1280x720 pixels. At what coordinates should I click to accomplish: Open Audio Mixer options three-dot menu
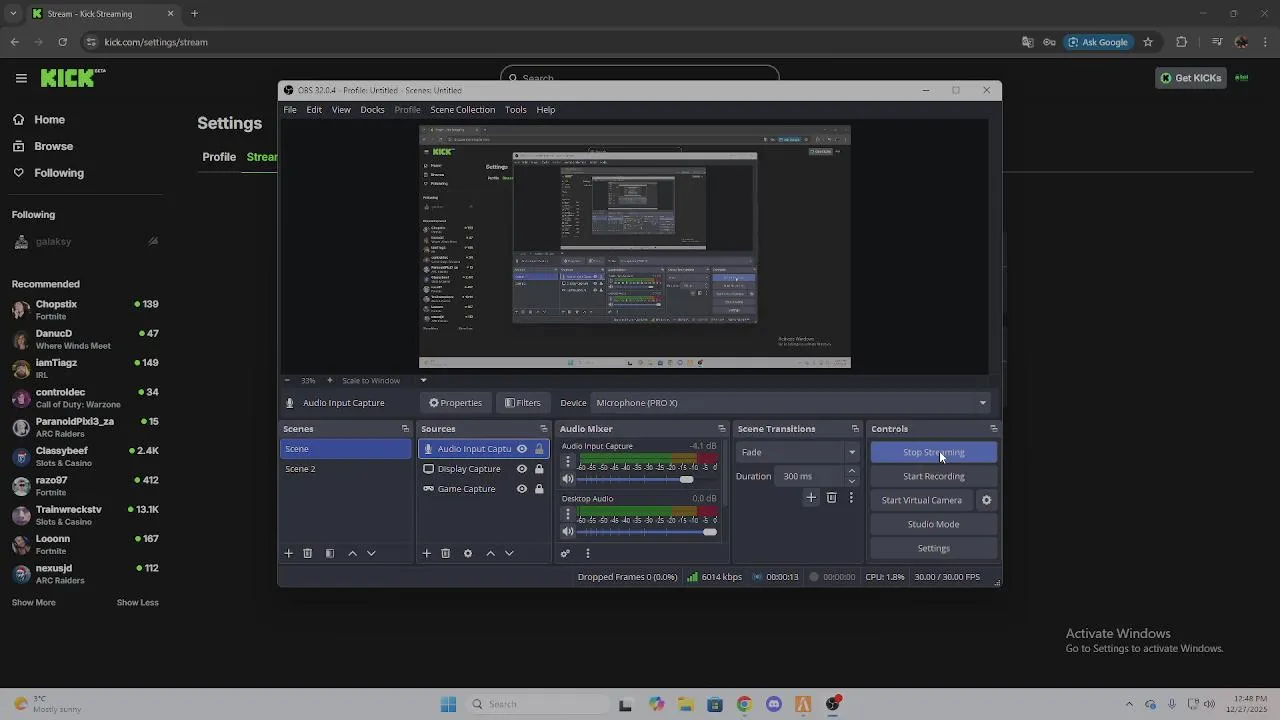point(588,553)
